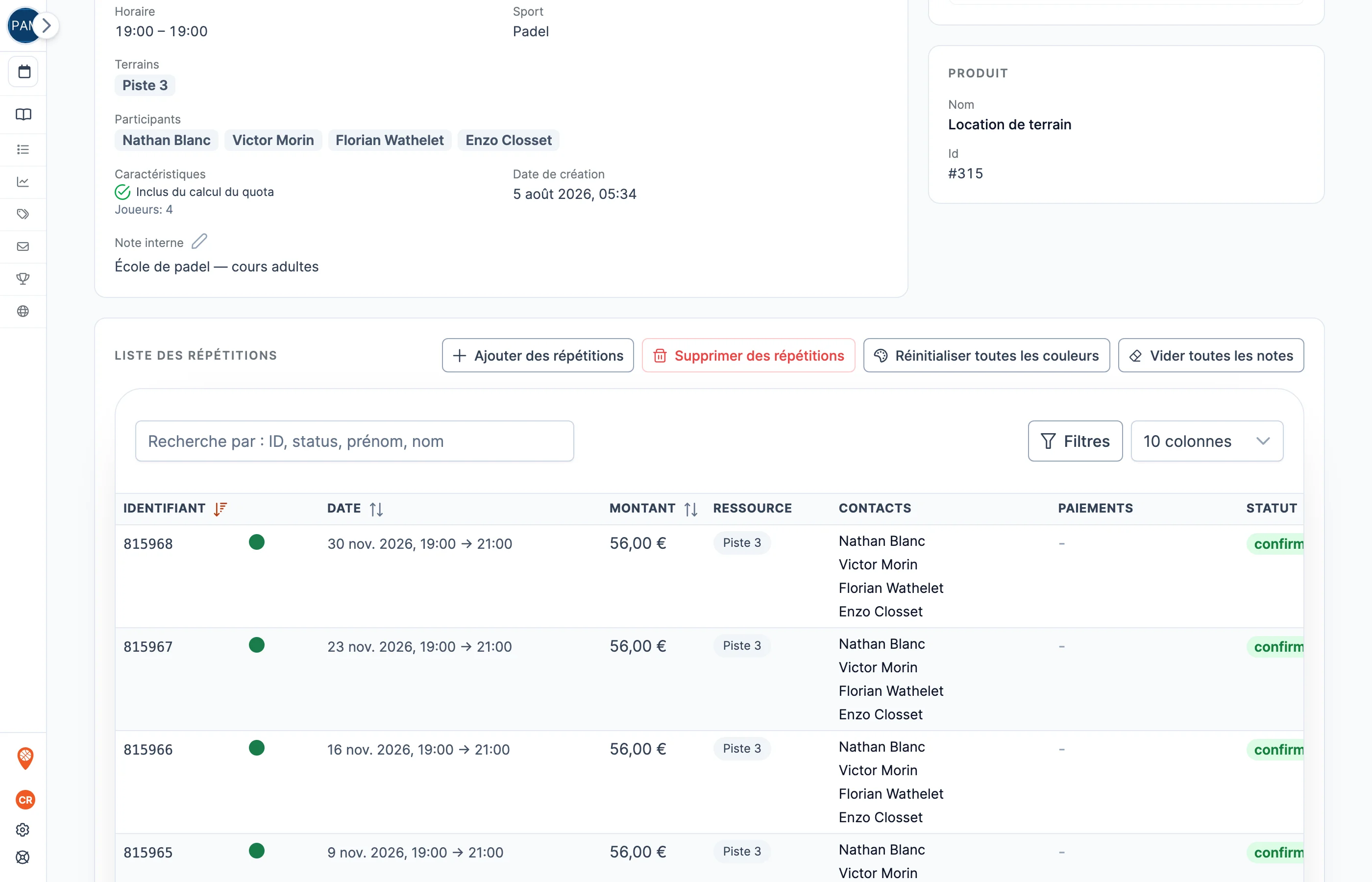Open repetition 815967
The height and width of the screenshot is (882, 1372).
(148, 647)
